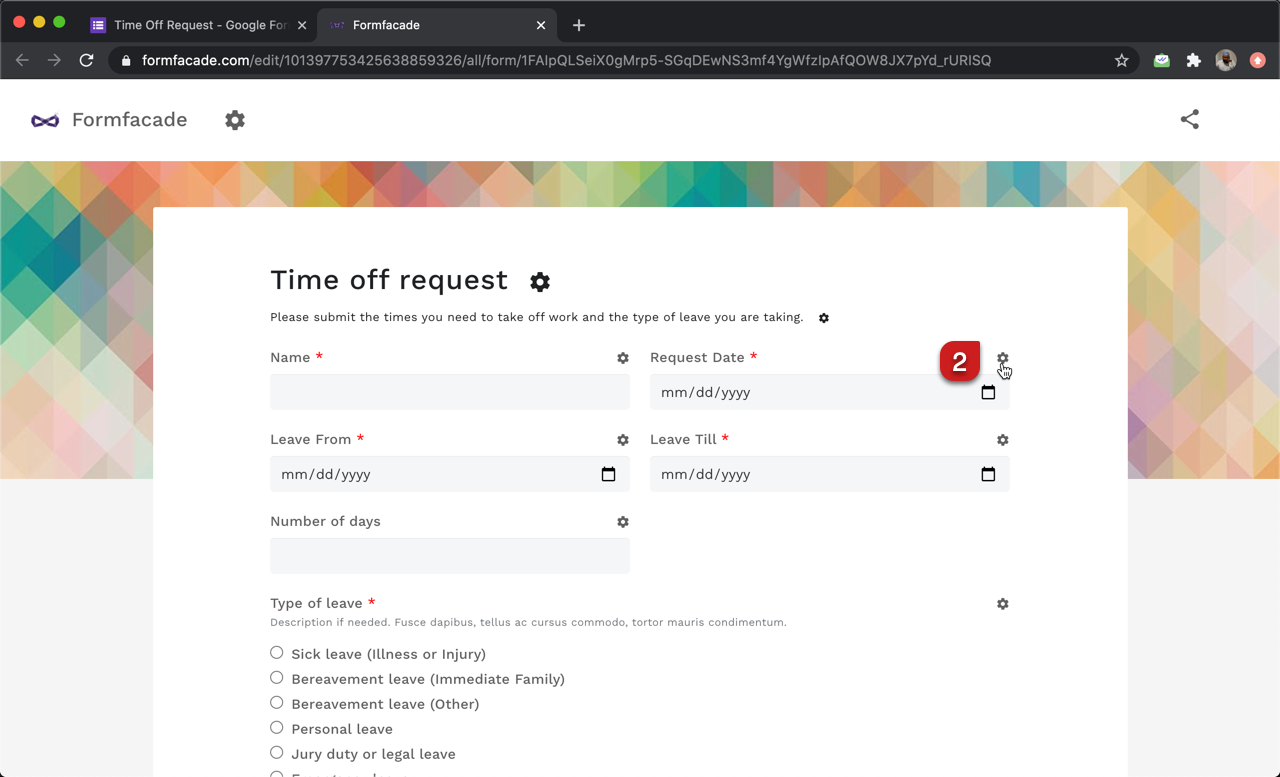Open the Request Date calendar picker
The image size is (1280, 777).
pos(988,393)
